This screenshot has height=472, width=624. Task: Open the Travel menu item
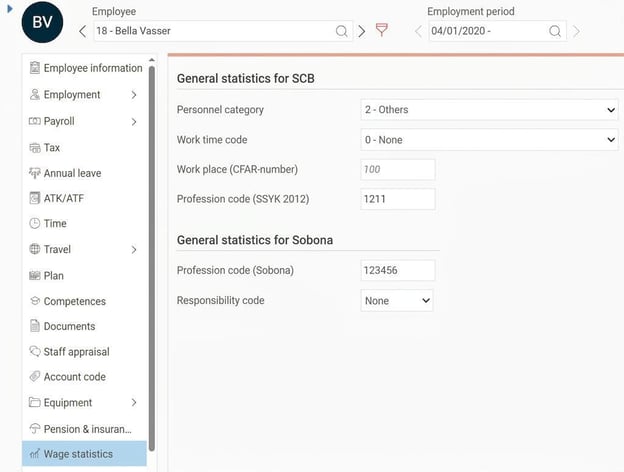pos(84,250)
